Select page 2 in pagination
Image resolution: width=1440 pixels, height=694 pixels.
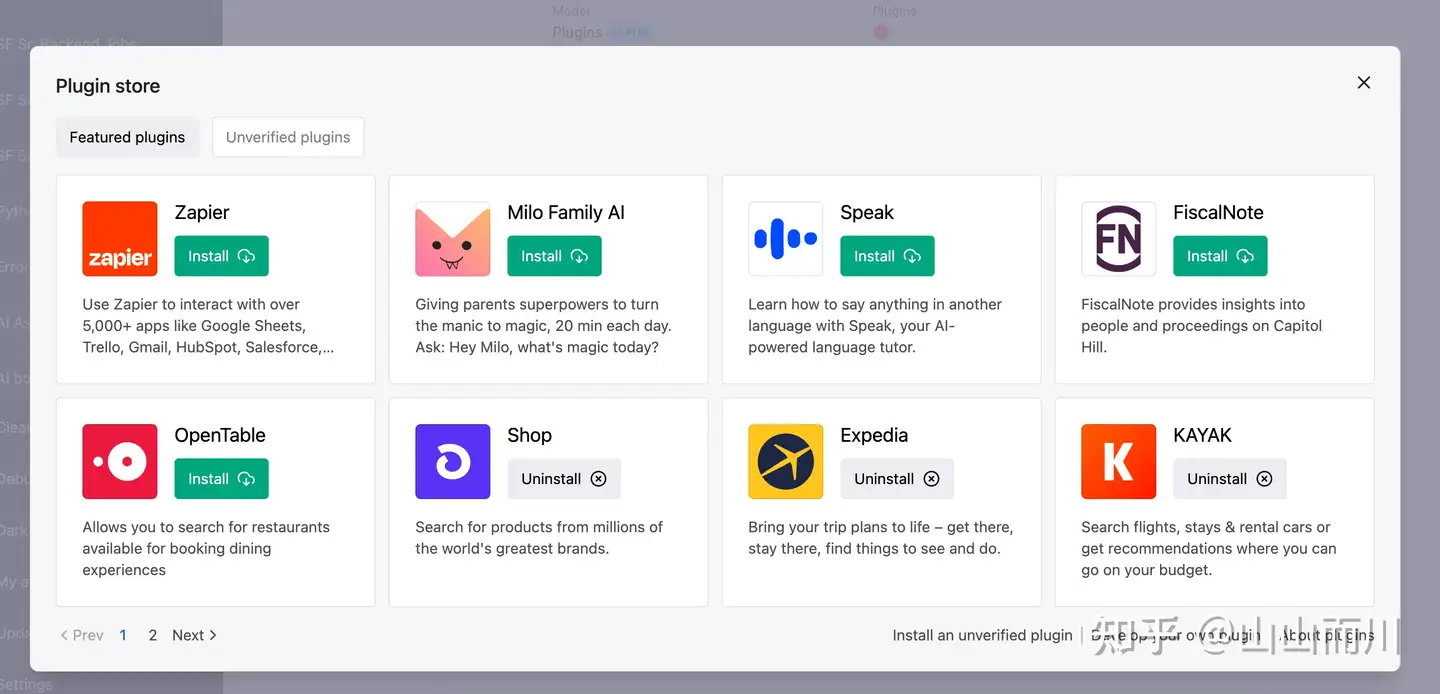[153, 635]
